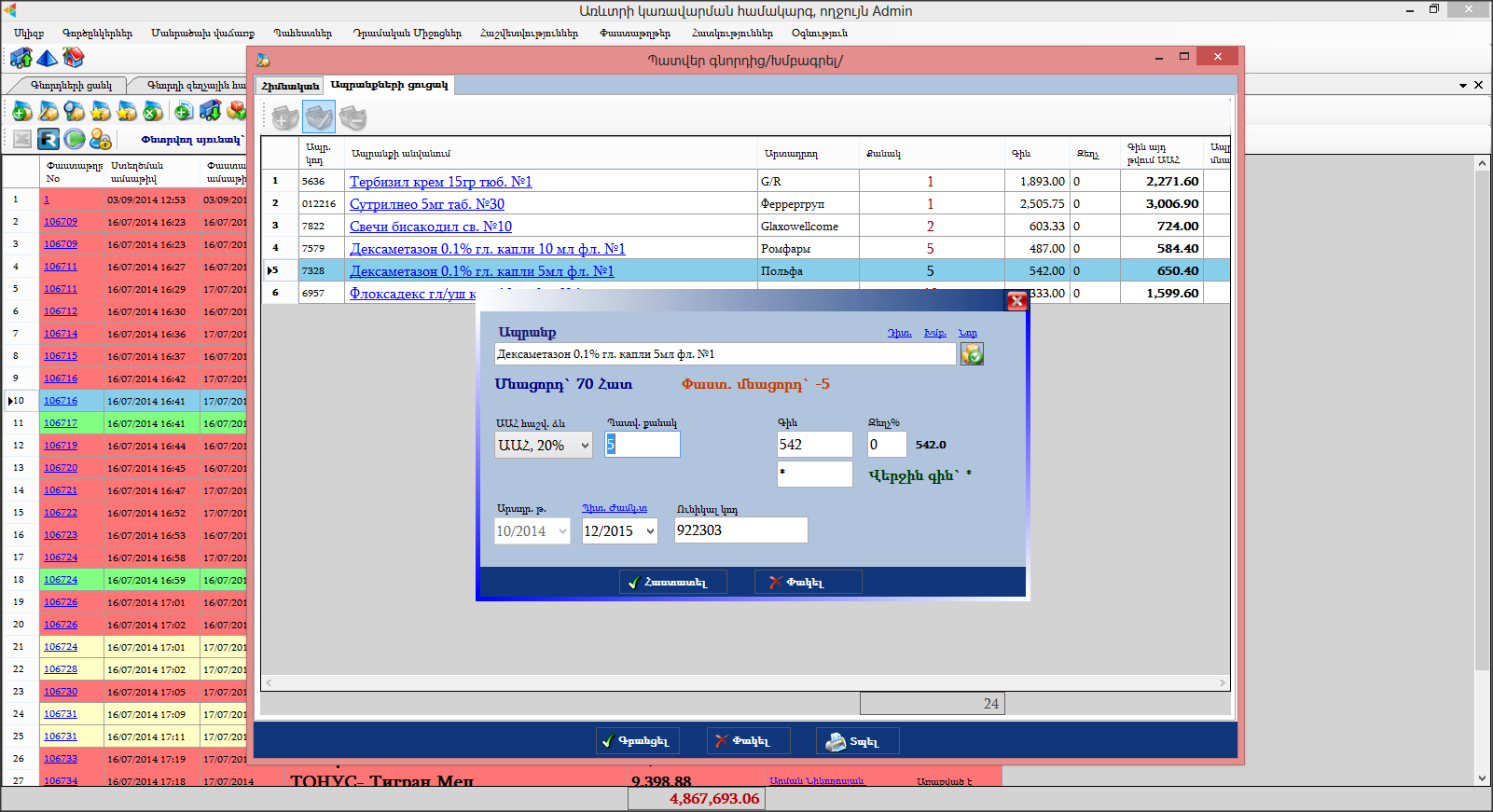Open the Свечи бисакодил св. №10 link
The height and width of the screenshot is (812, 1493).
[431, 227]
